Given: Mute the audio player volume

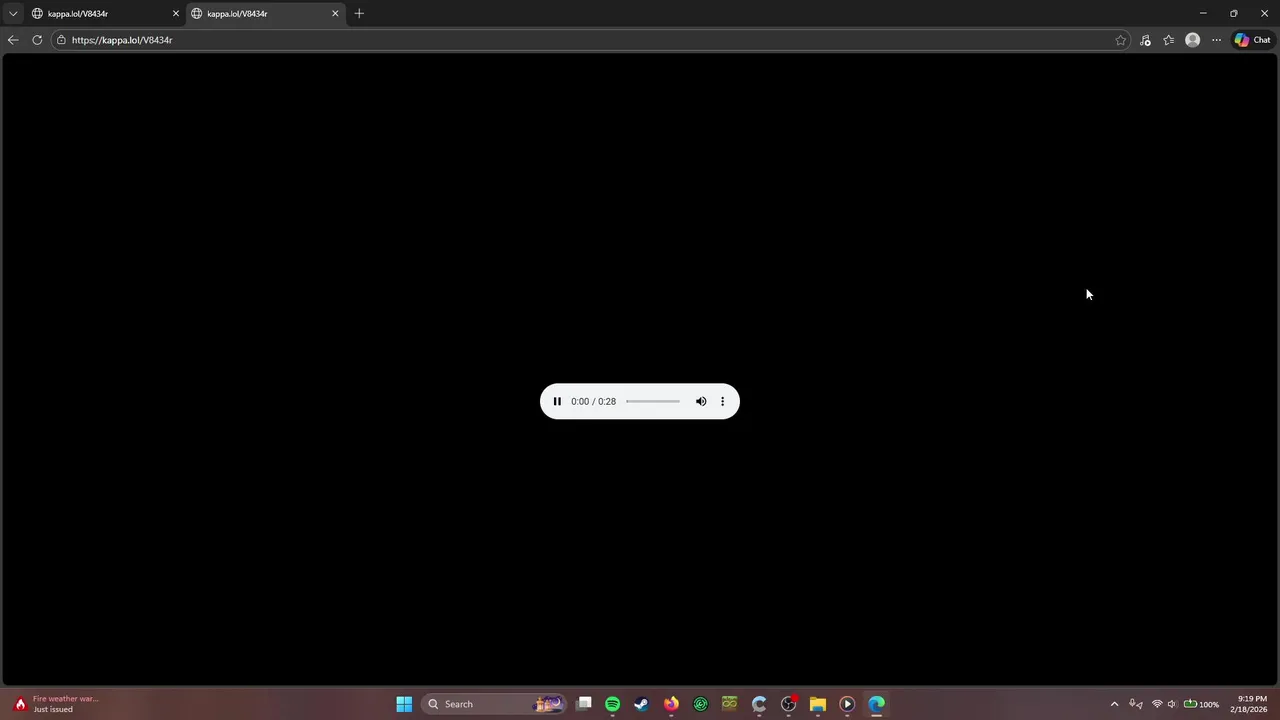Looking at the screenshot, I should 701,401.
